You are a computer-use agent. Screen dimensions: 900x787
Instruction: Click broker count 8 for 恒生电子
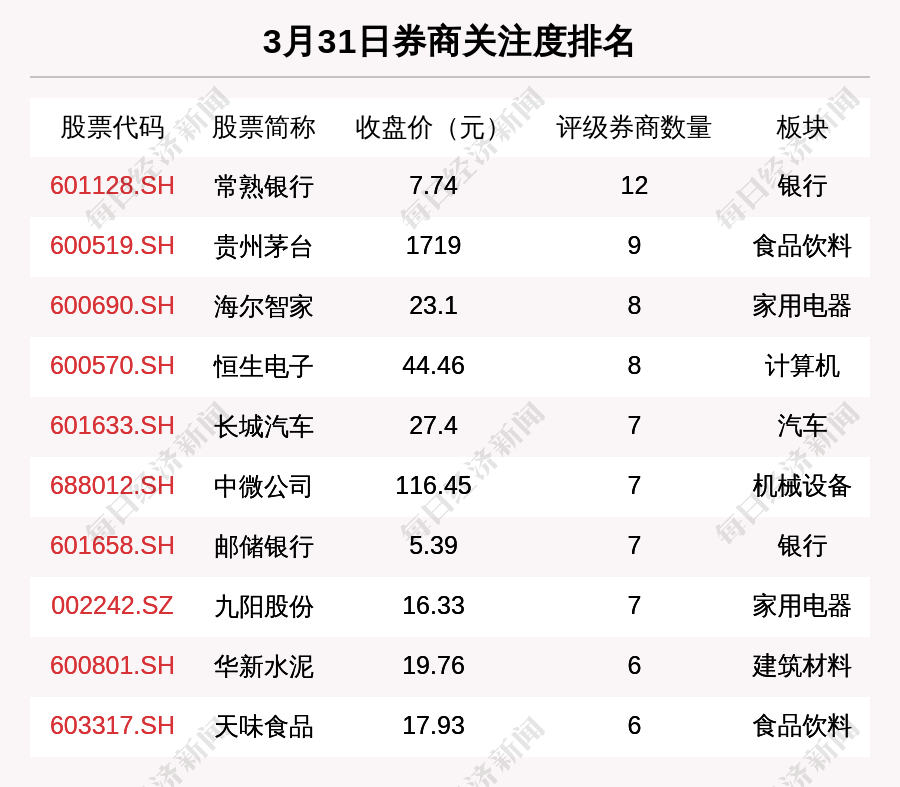click(x=634, y=366)
